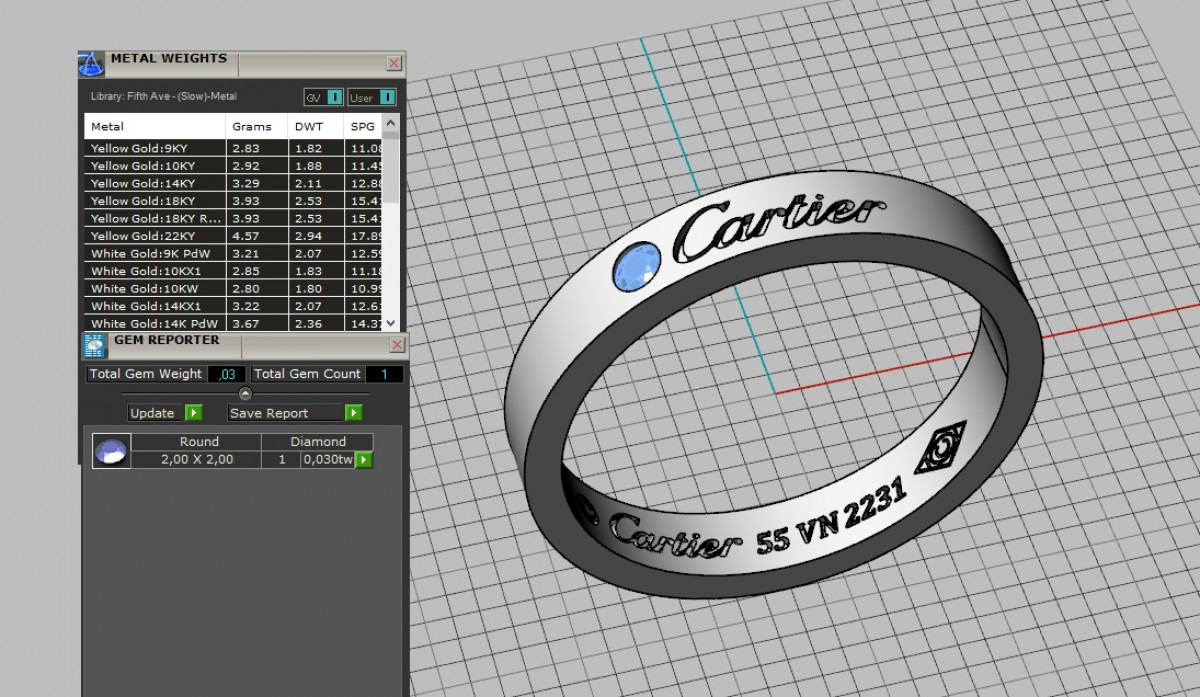The width and height of the screenshot is (1200, 697).
Task: Click the green arrow beside Update
Action: tap(193, 413)
